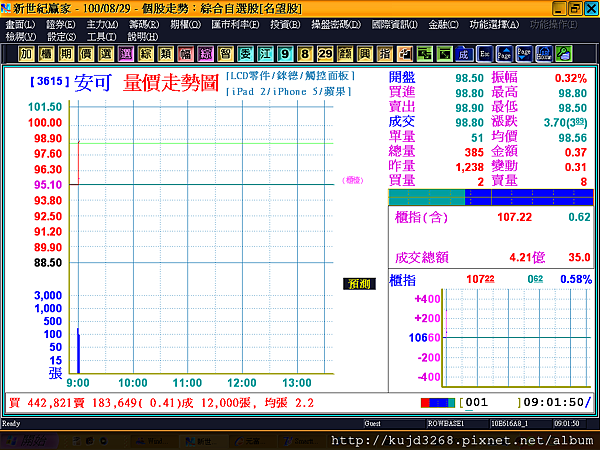This screenshot has width=600, height=450.
Task: Click the 興 toolbar button
Action: (365, 54)
